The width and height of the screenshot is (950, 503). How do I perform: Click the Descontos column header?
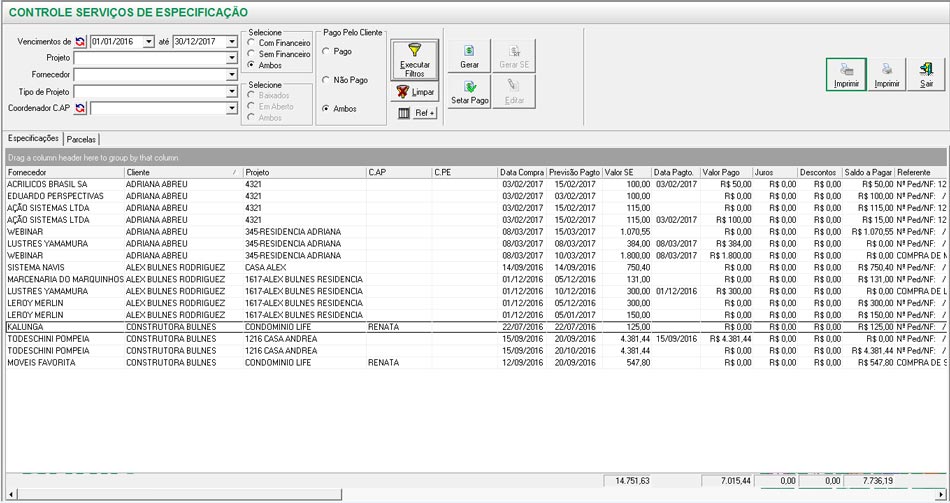point(820,173)
